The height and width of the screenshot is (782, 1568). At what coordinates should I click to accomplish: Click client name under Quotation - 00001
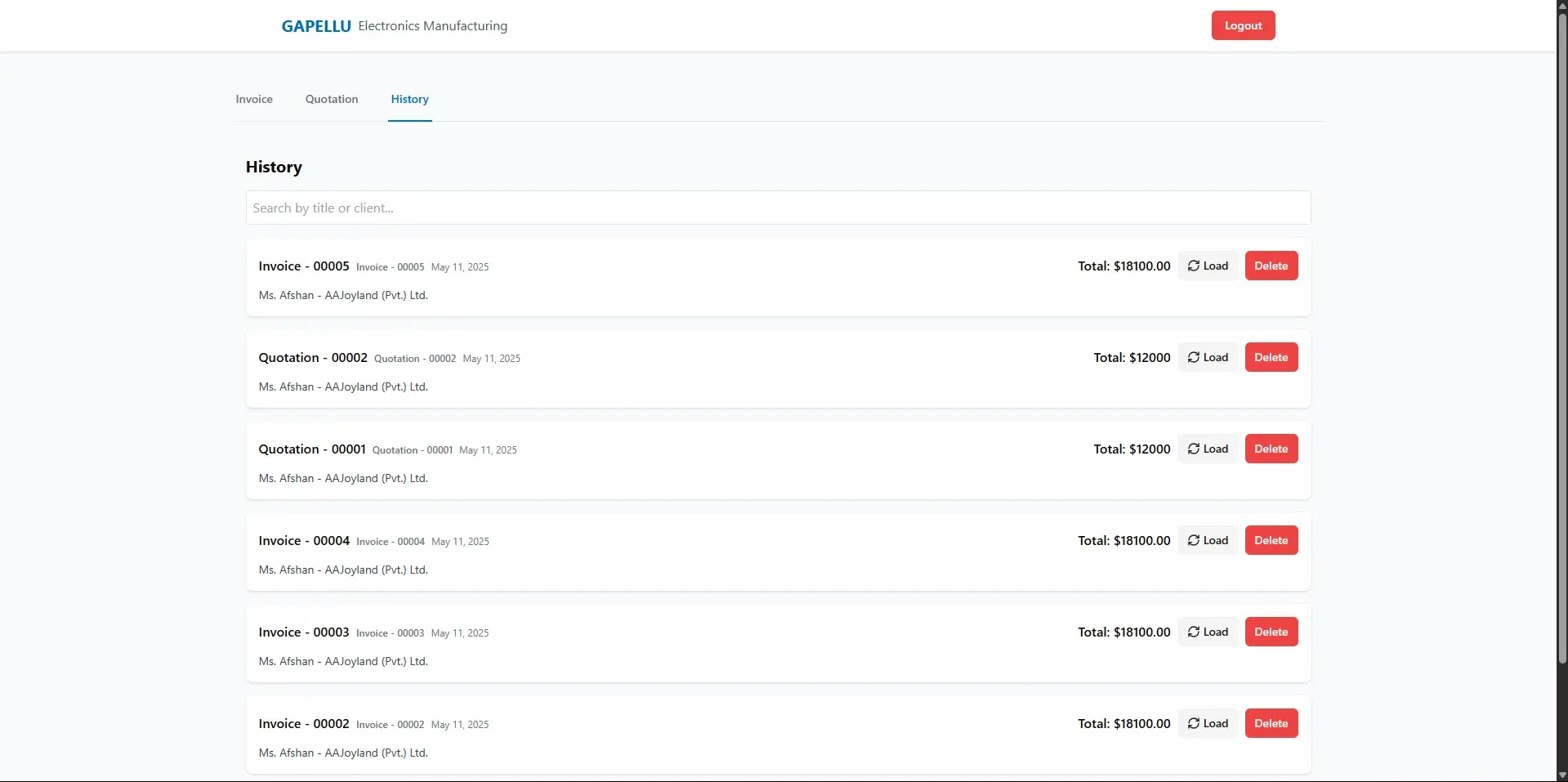343,478
